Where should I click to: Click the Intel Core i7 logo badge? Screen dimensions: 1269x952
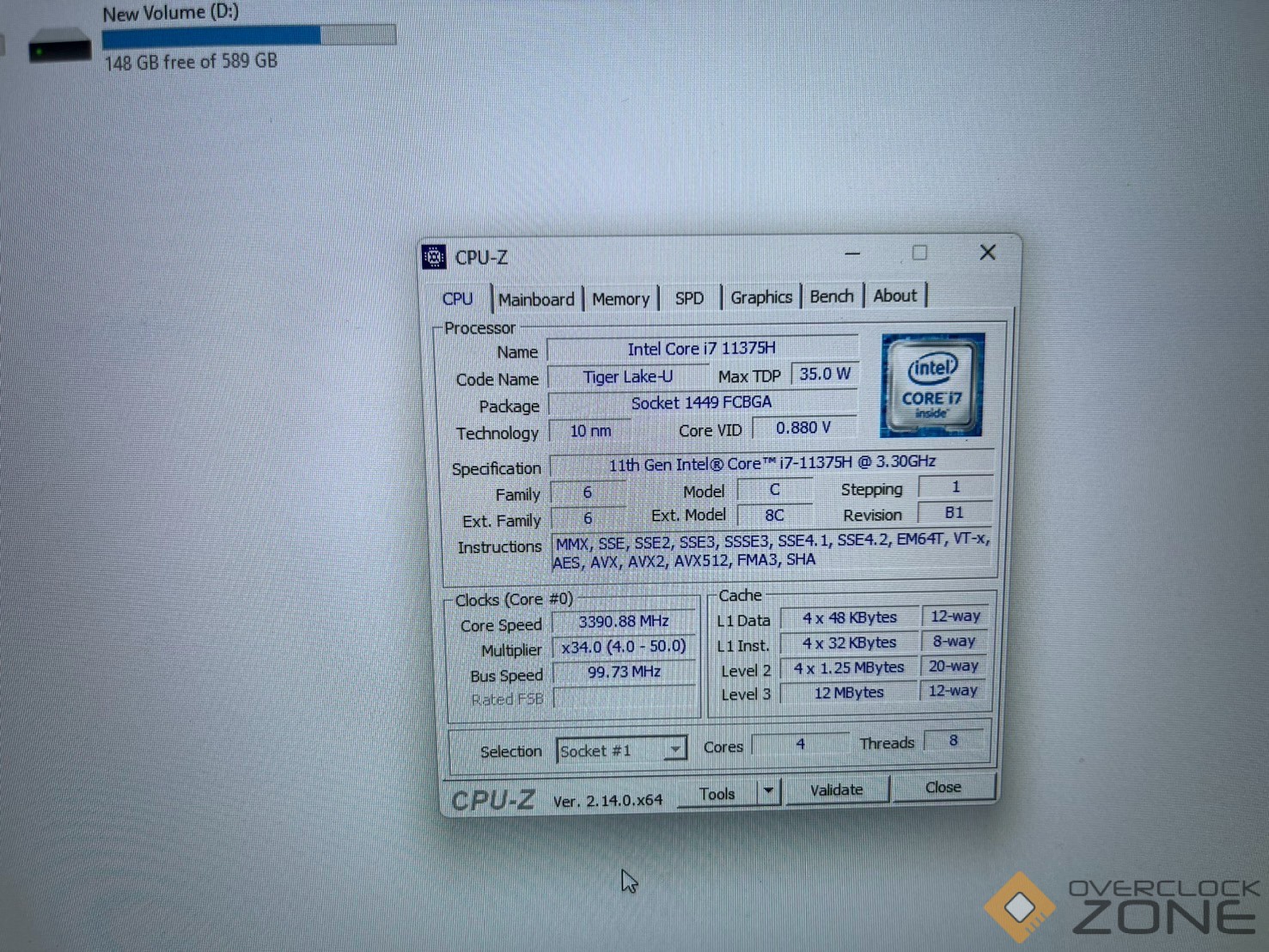pos(931,386)
